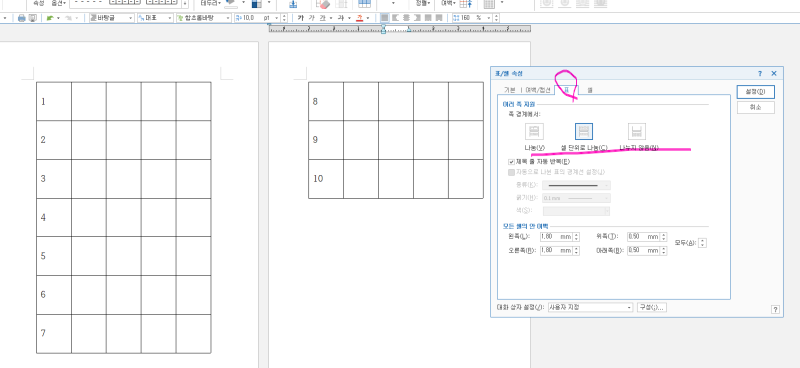Click the 아래쪽 margin input field
The image size is (800, 368).
tap(644, 251)
